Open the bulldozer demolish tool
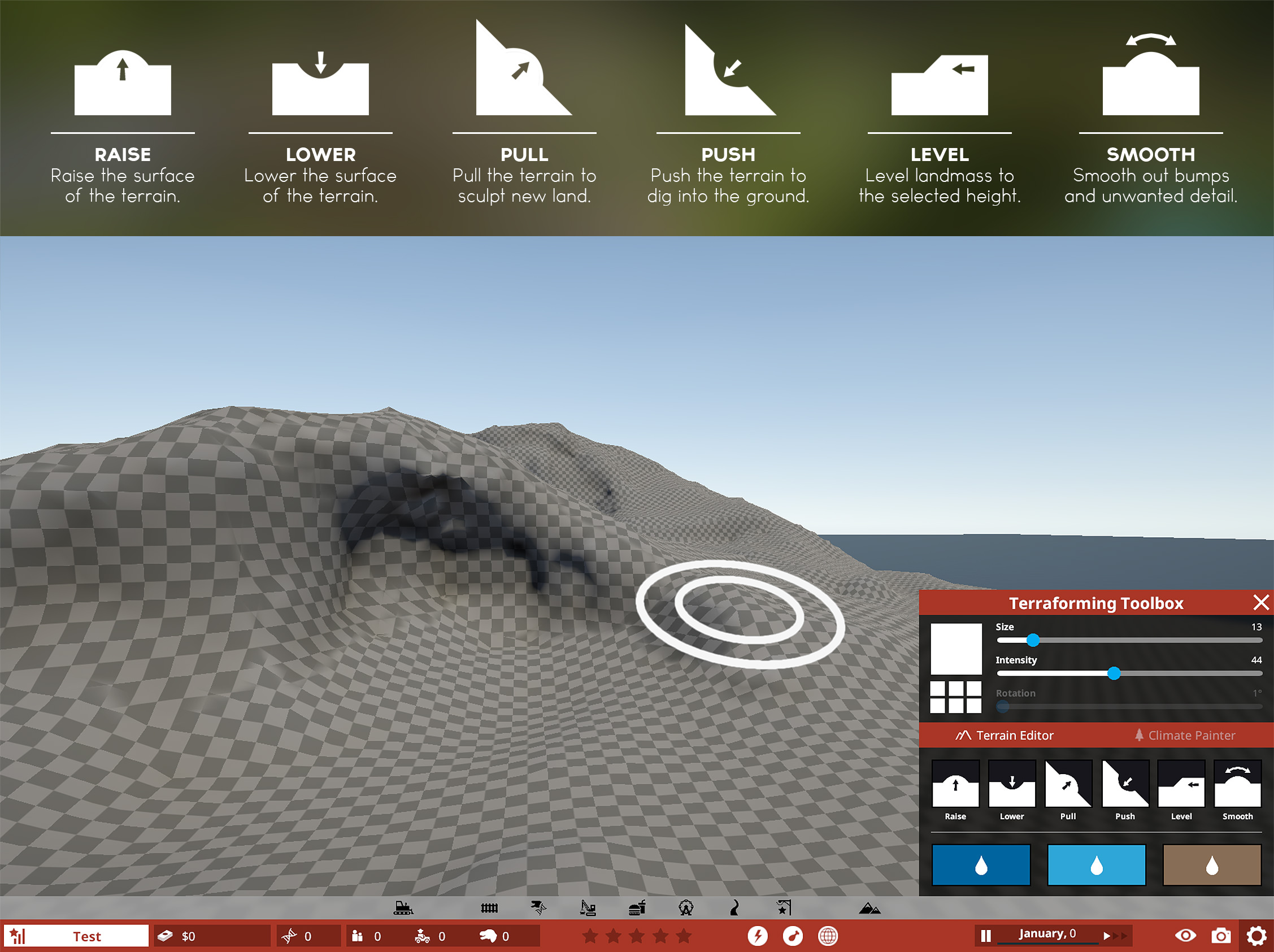Screen dimensions: 1274x952 click(403, 908)
